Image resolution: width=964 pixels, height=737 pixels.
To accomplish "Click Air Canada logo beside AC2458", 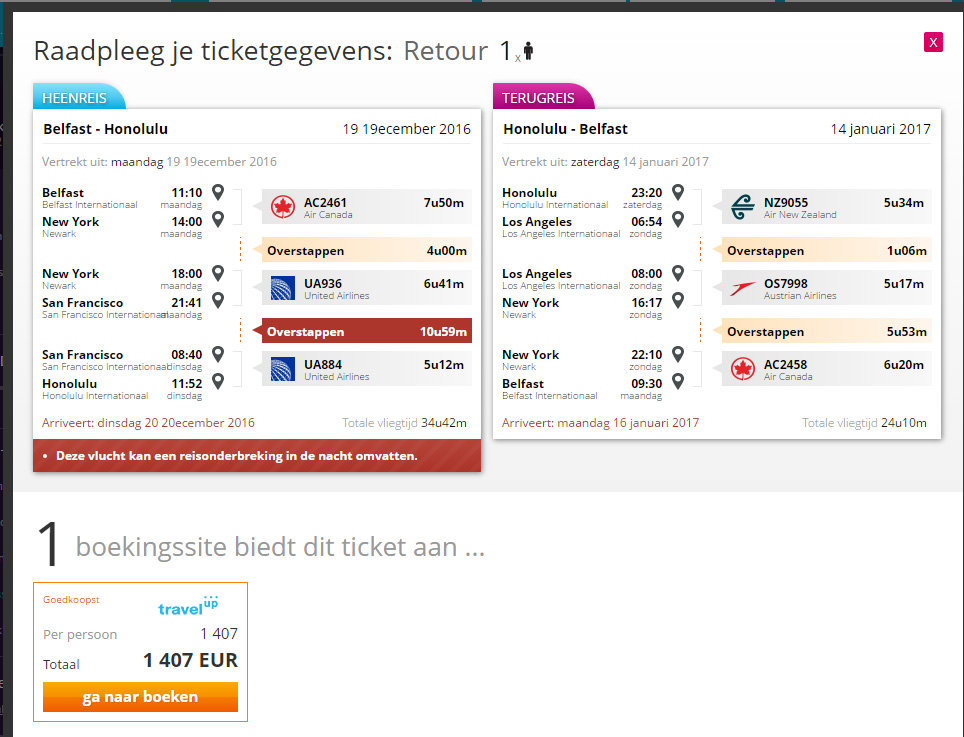I will pos(743,369).
